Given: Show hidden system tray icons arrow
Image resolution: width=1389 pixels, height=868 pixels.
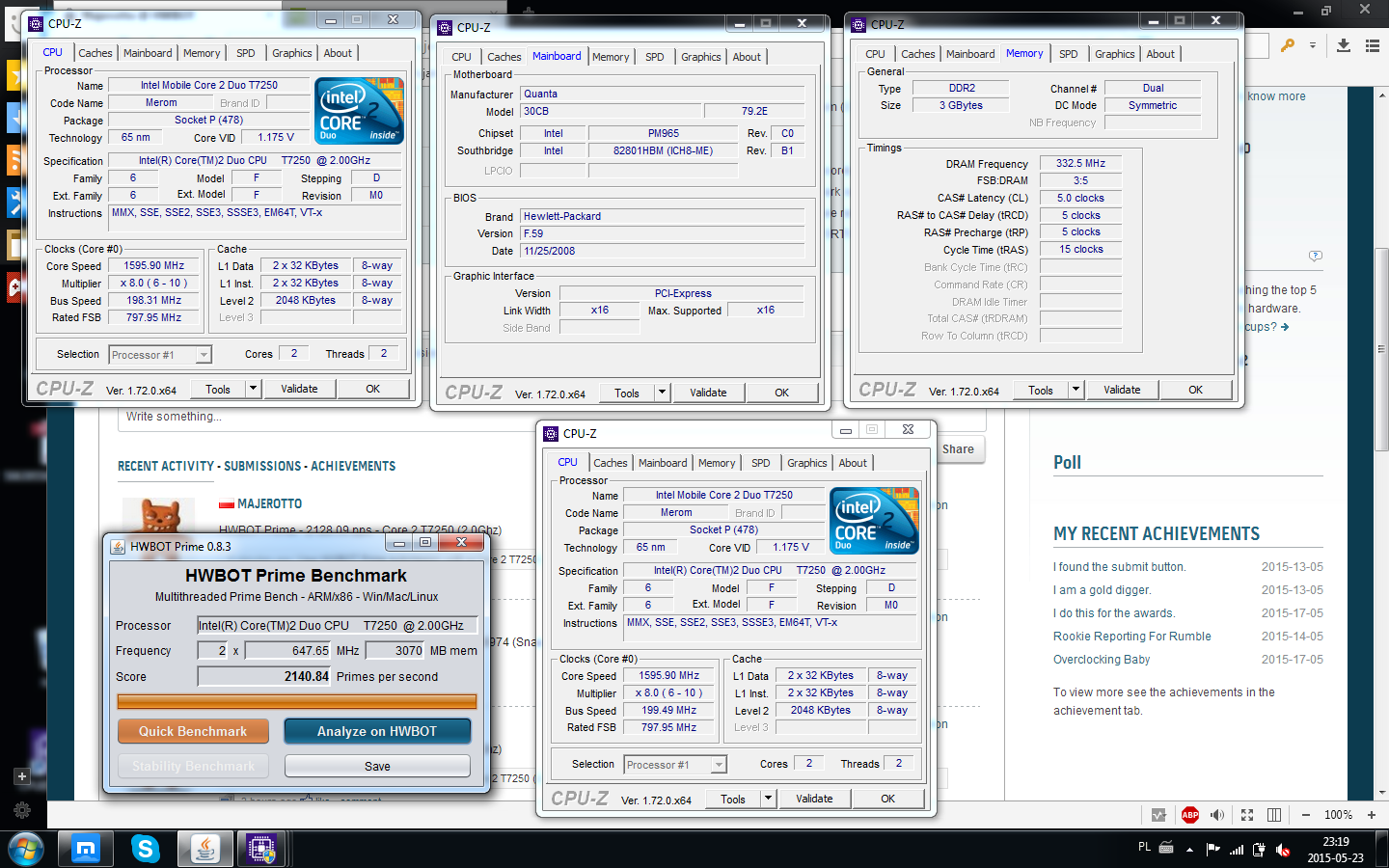Looking at the screenshot, I should (x=1189, y=850).
